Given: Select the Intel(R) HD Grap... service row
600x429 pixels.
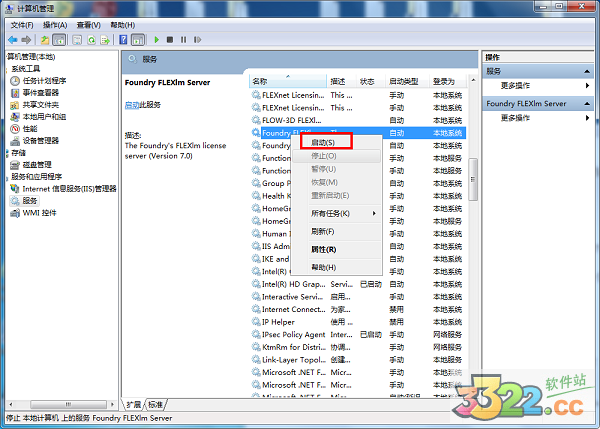Looking at the screenshot, I should point(357,284).
